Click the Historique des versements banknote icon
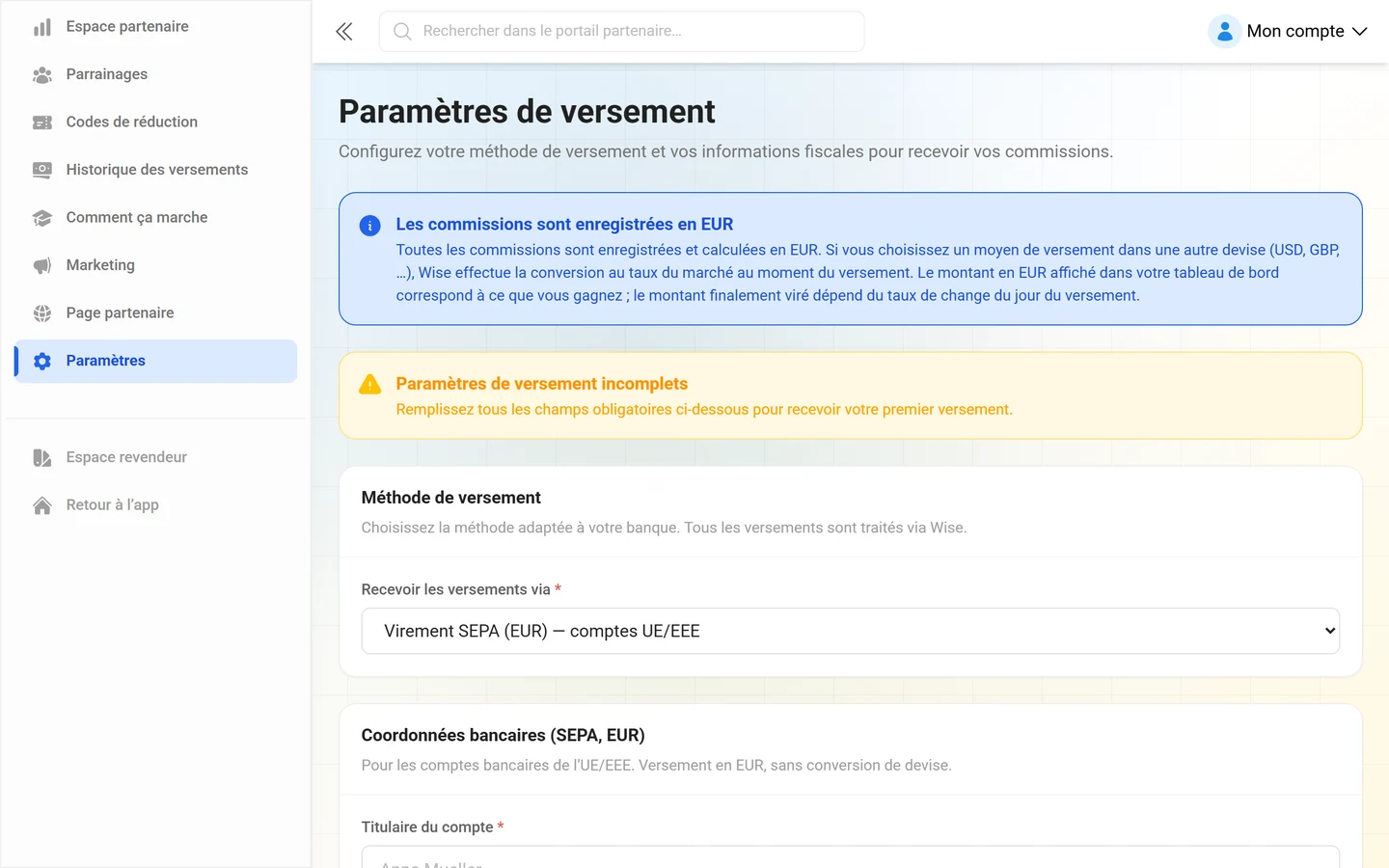The height and width of the screenshot is (868, 1389). pos(42,170)
